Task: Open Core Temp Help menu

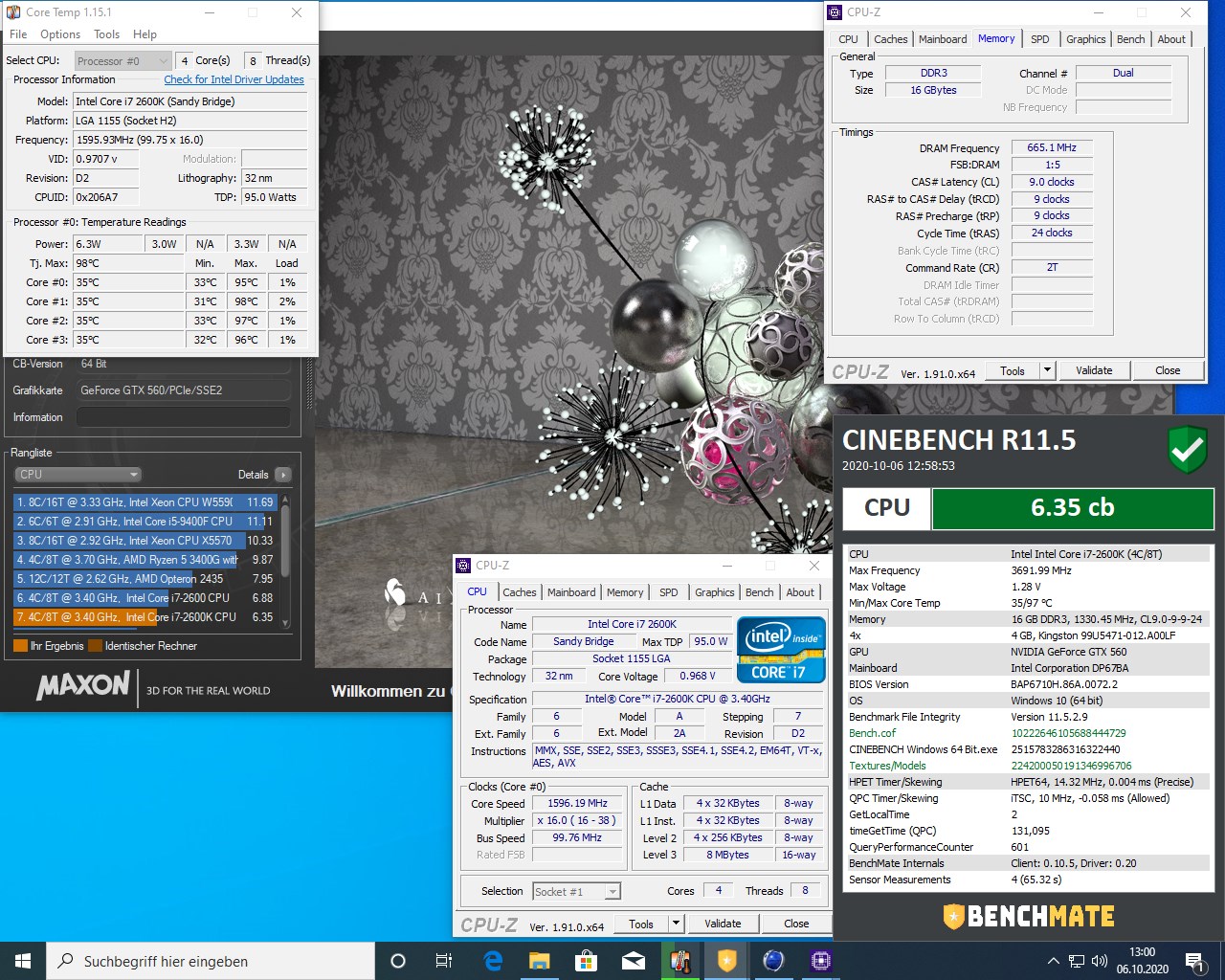Action: click(145, 34)
